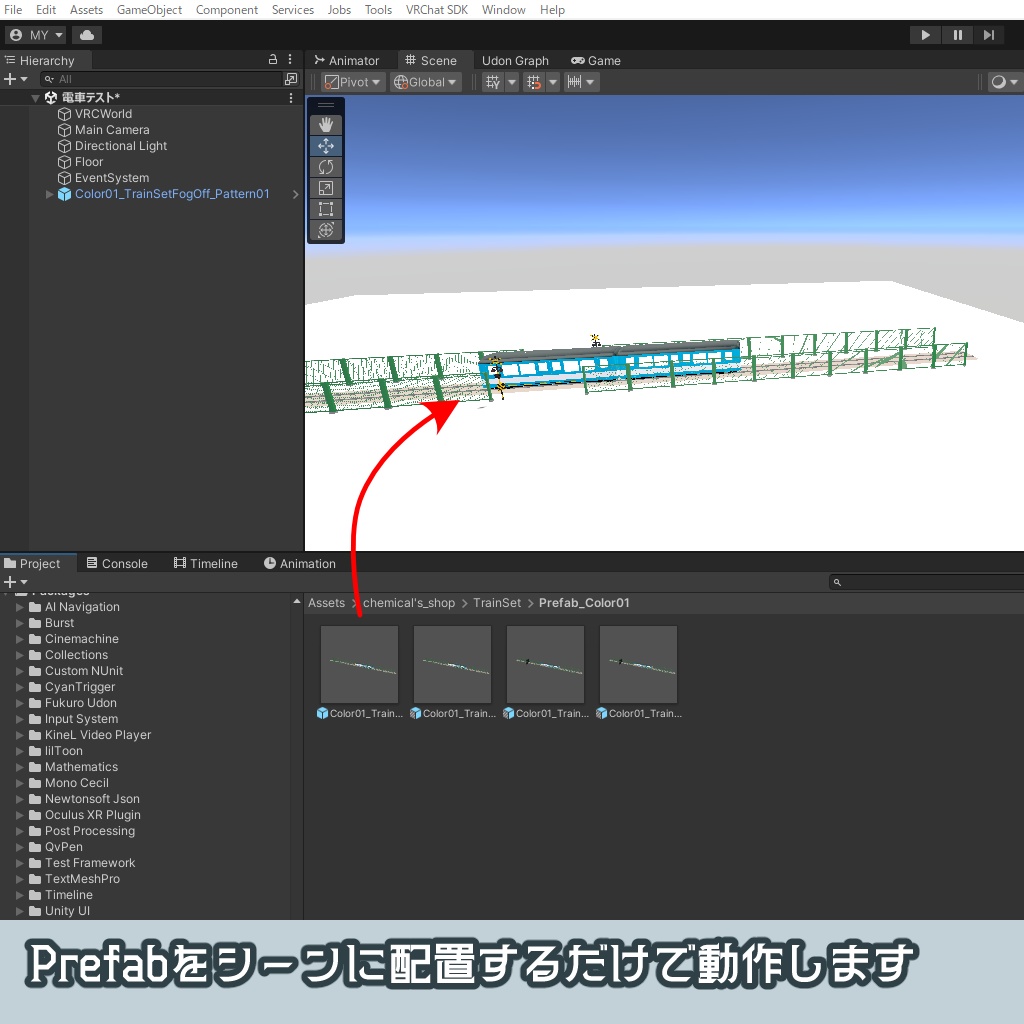Expand the lilToon folder in the Project panel

tap(22, 751)
